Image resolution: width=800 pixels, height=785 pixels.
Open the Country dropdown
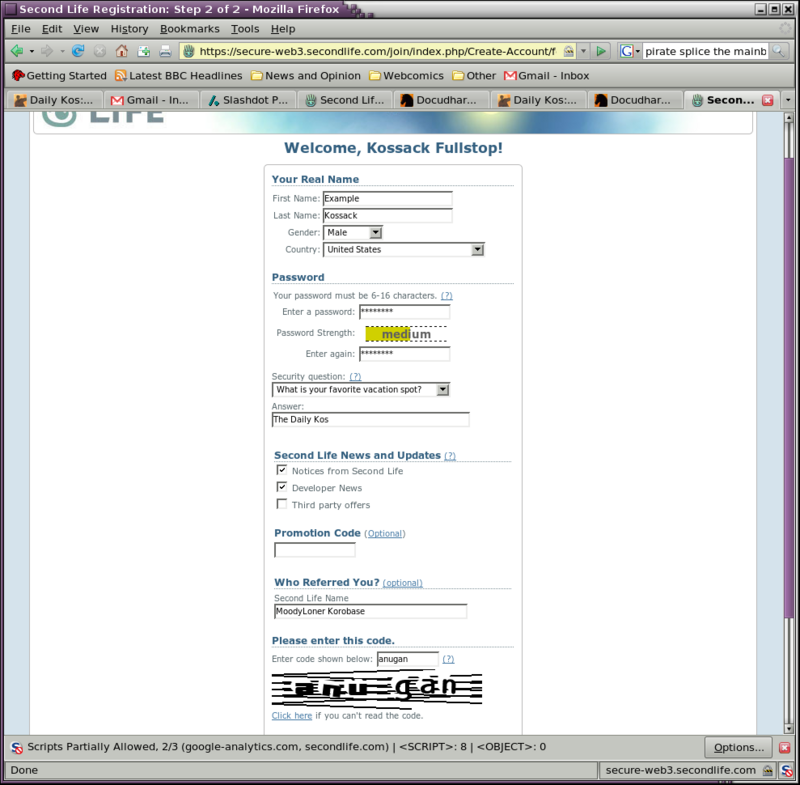404,249
